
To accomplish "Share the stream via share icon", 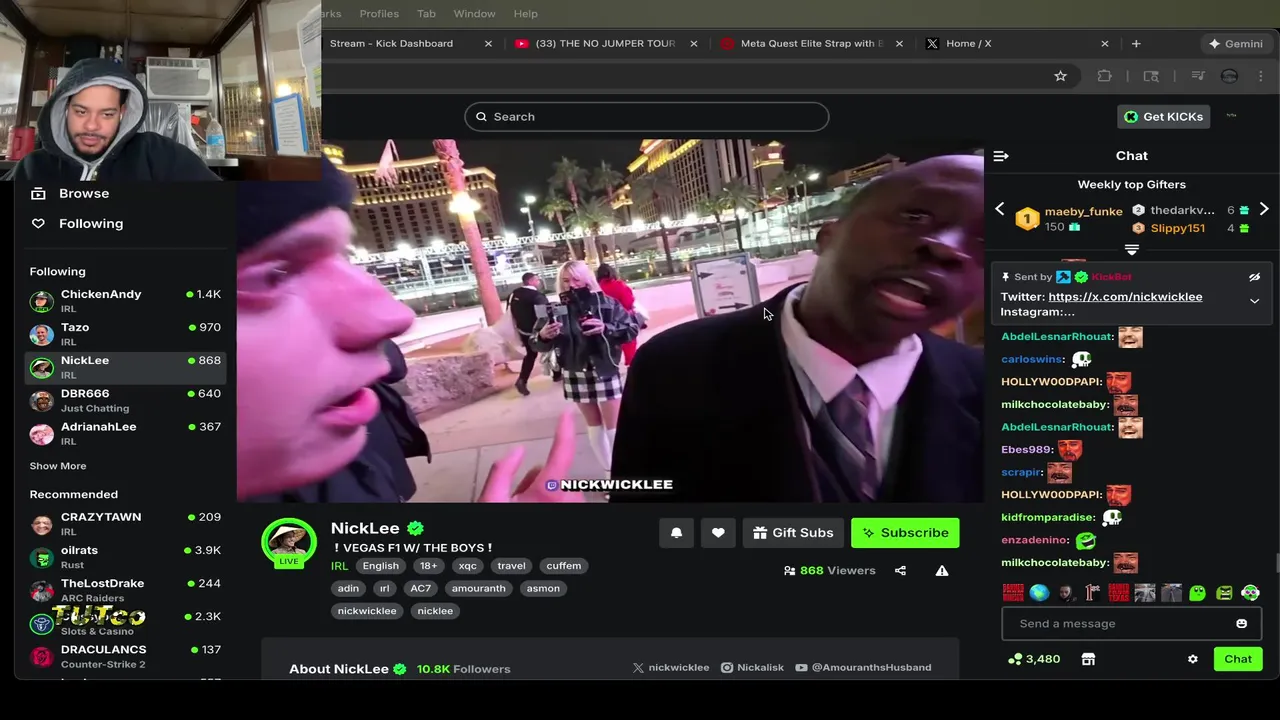I will pos(900,571).
